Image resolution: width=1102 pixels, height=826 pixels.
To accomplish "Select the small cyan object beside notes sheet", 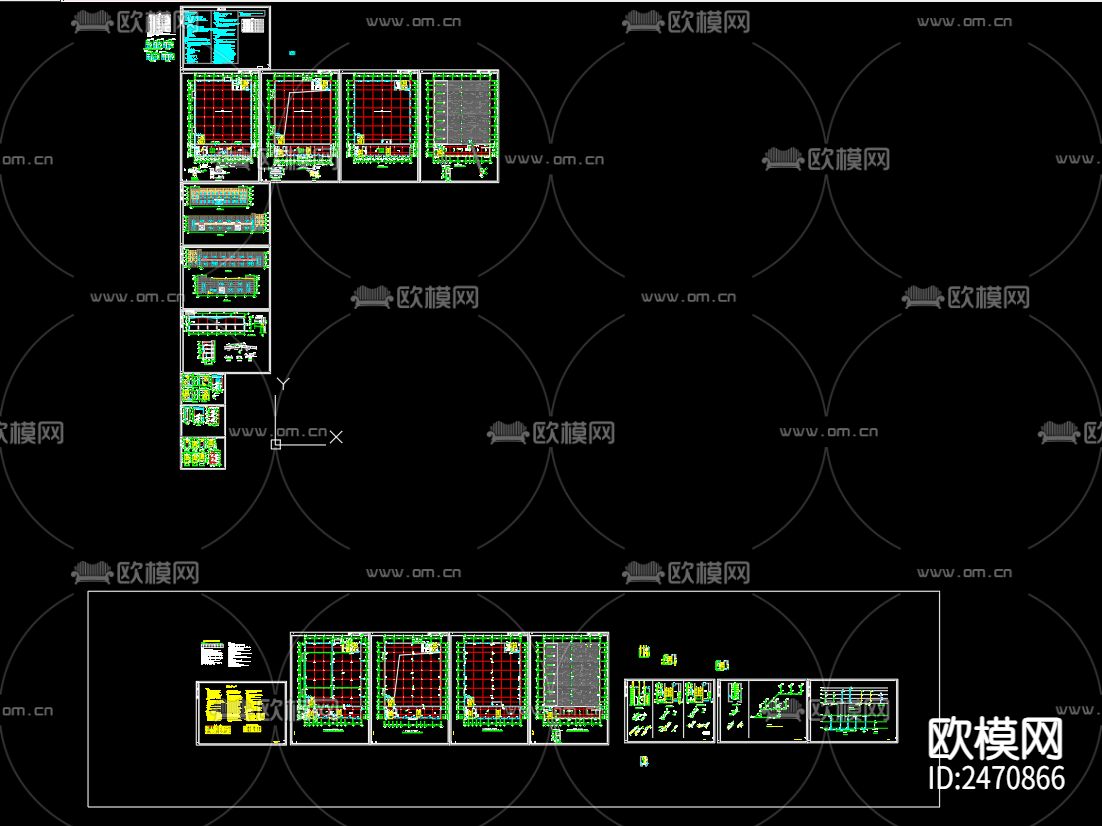I will [292, 53].
